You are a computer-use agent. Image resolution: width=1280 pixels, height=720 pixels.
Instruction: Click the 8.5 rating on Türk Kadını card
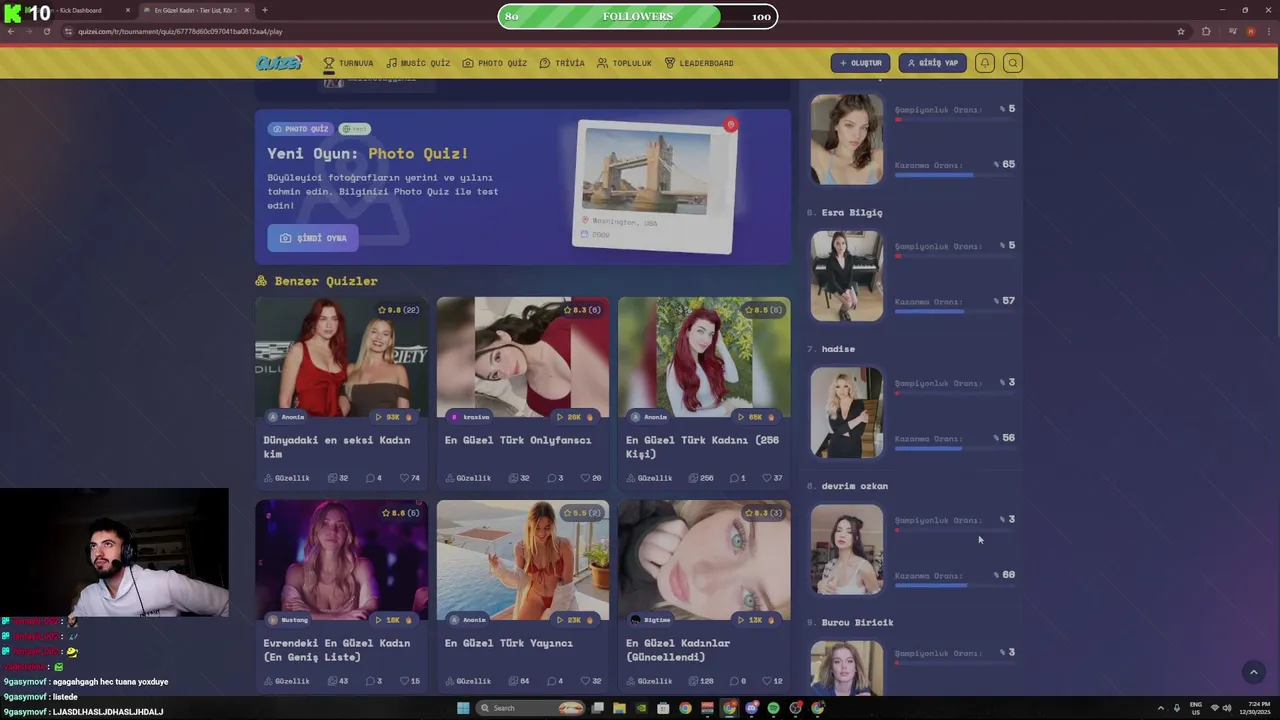point(764,310)
